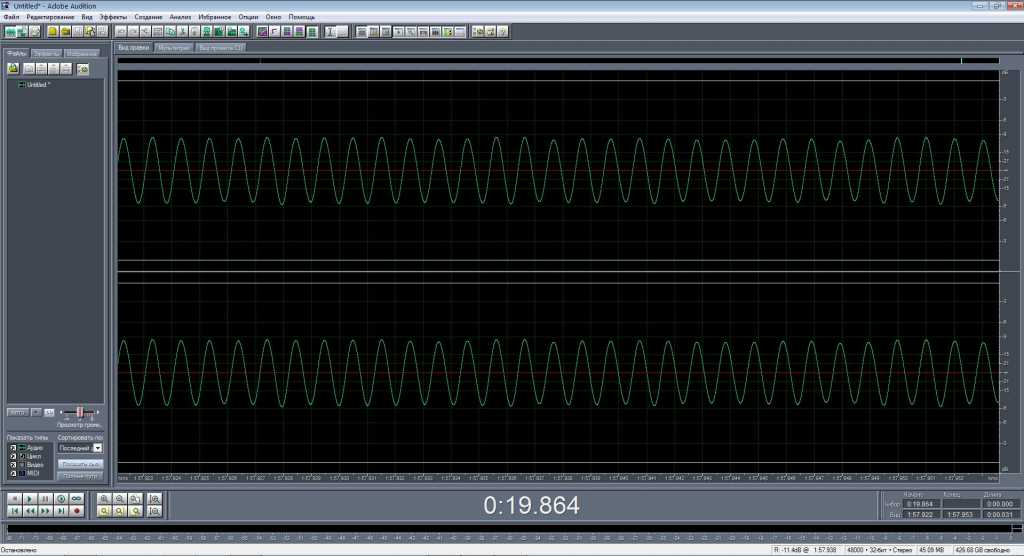Click Zoom Out Full magnifier icon
Image resolution: width=1024 pixels, height=556 pixels.
click(x=135, y=499)
